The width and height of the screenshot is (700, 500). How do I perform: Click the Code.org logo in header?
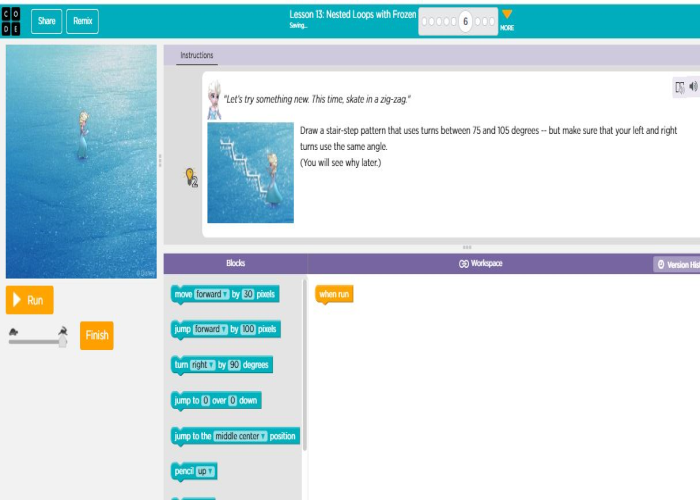(14, 20)
